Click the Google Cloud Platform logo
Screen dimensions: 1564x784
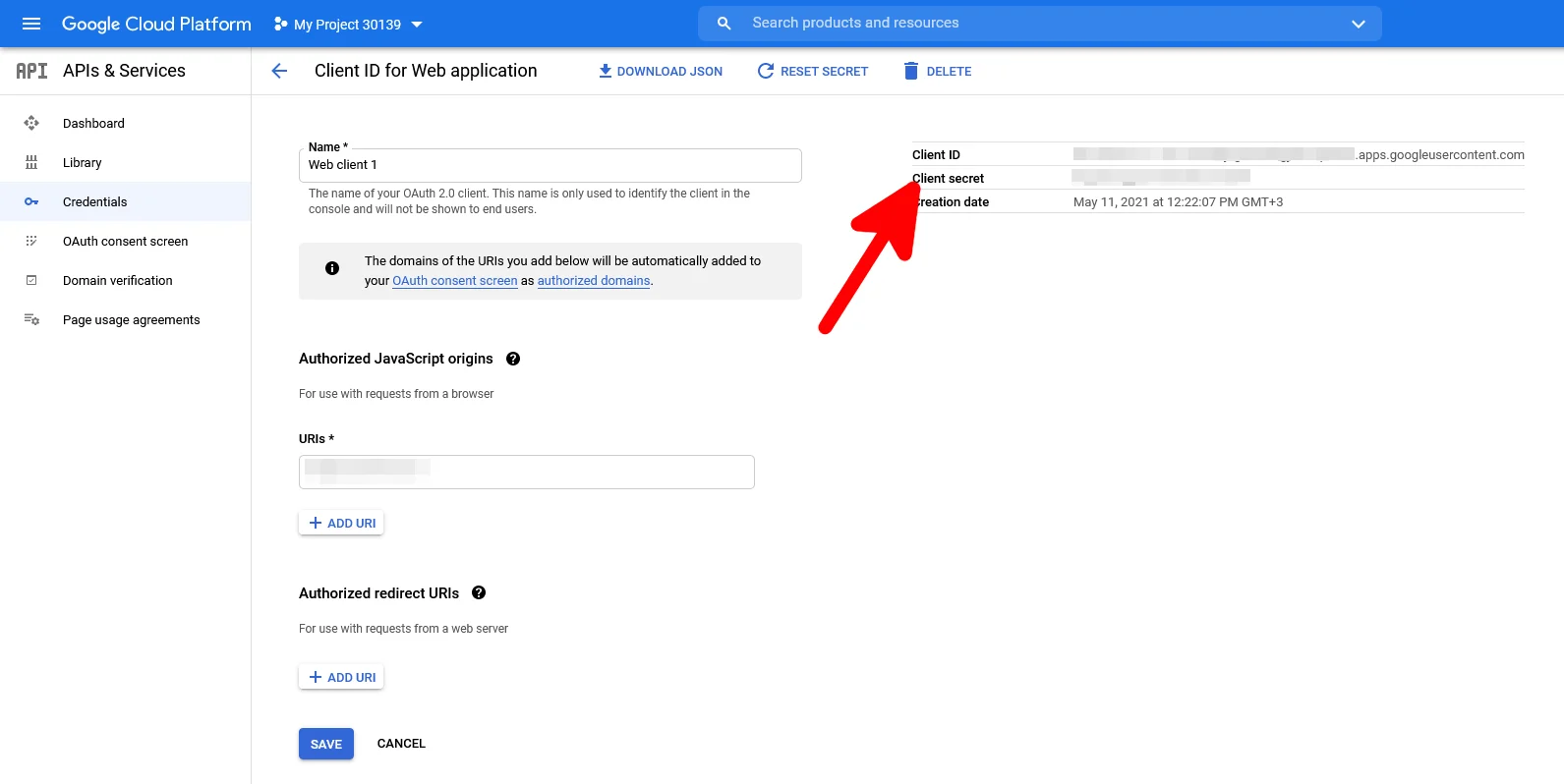click(x=156, y=24)
